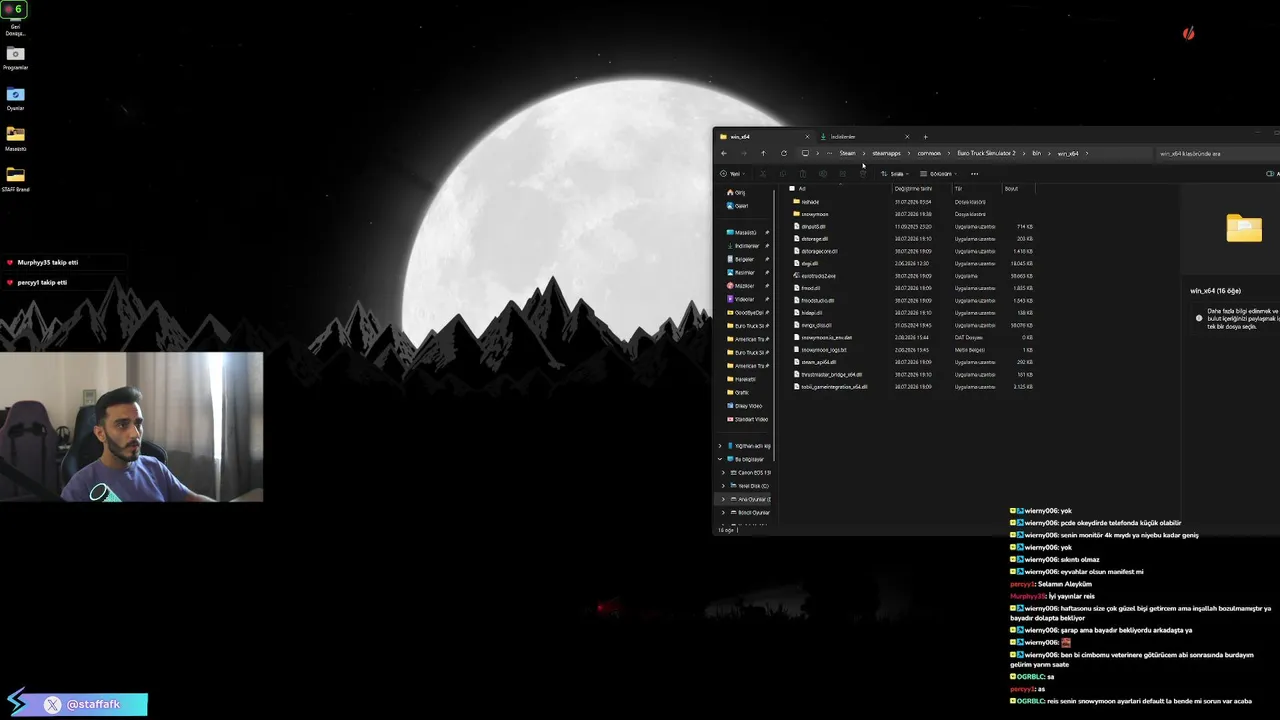Viewport: 1280px width, 720px height.
Task: Click Euro Truck Simulator 2 breadcrumb
Action: 986,153
